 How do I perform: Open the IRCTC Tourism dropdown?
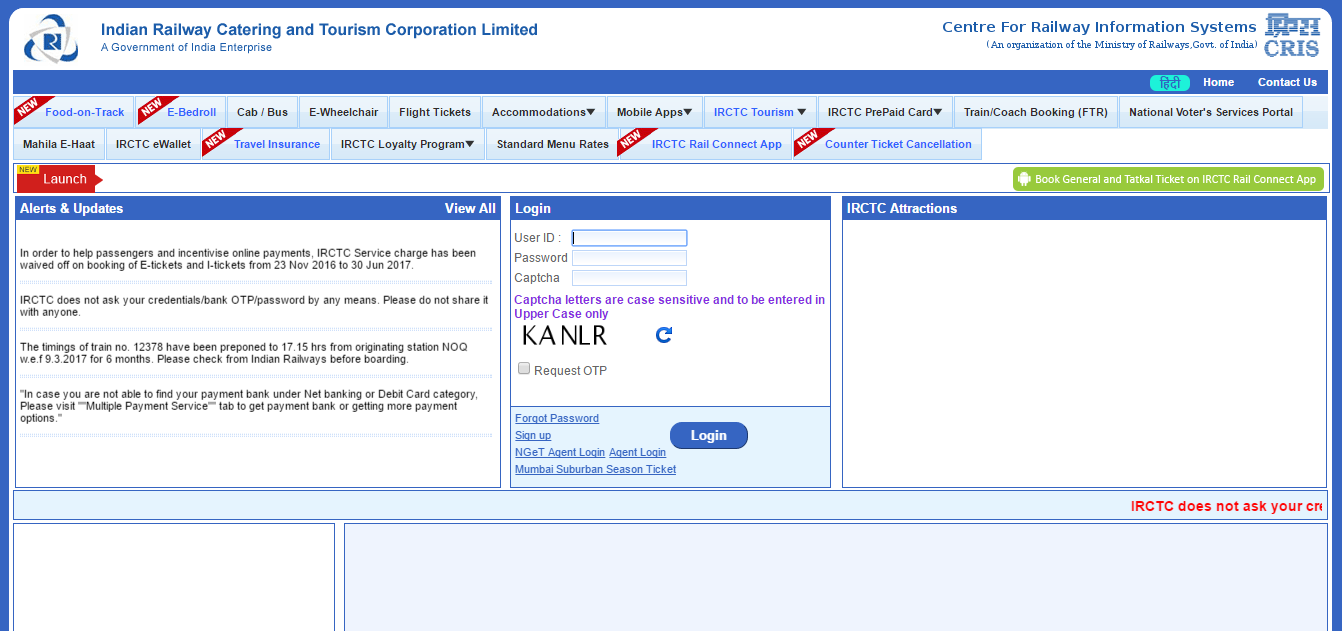coord(760,112)
